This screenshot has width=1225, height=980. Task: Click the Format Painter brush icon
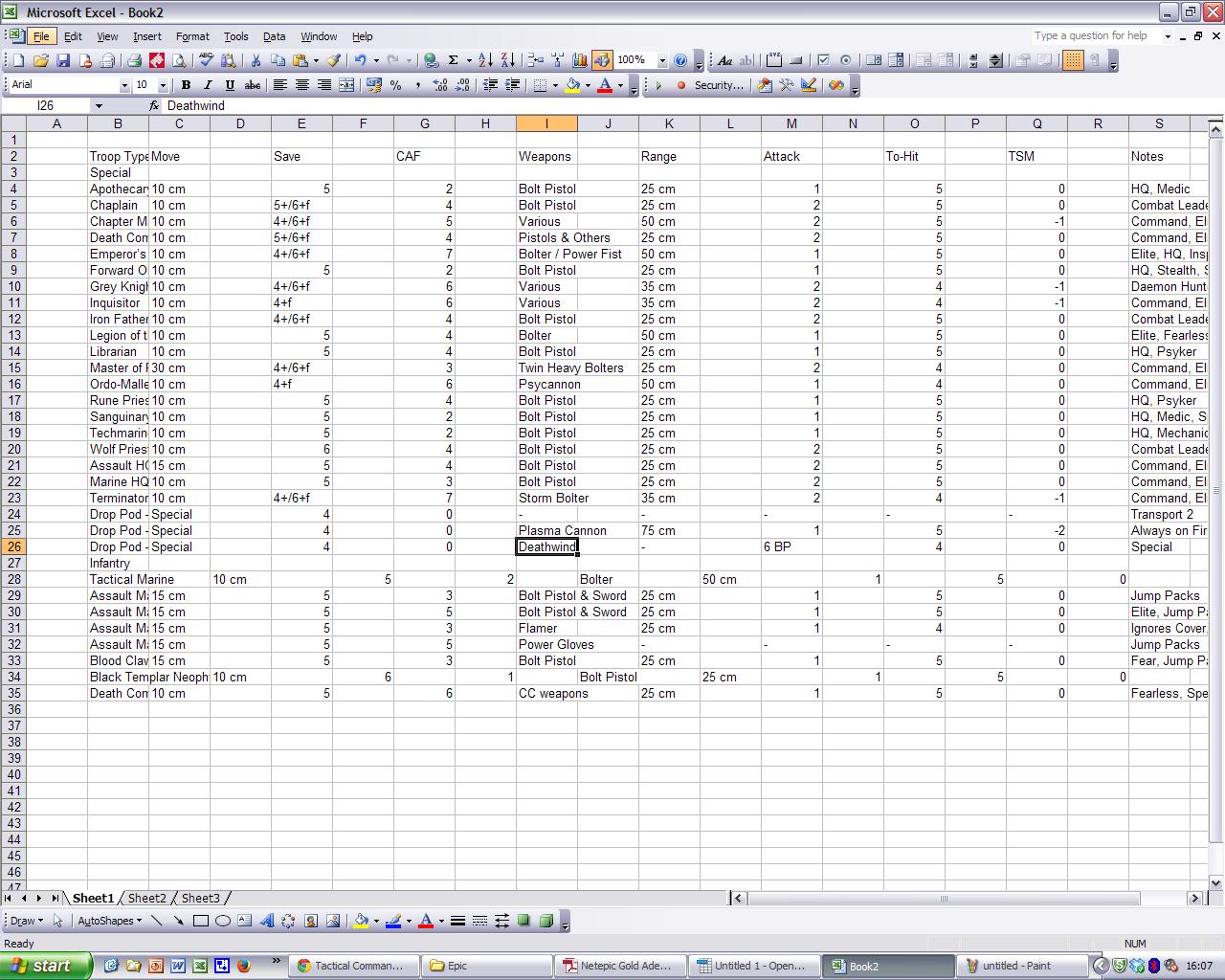(x=333, y=60)
